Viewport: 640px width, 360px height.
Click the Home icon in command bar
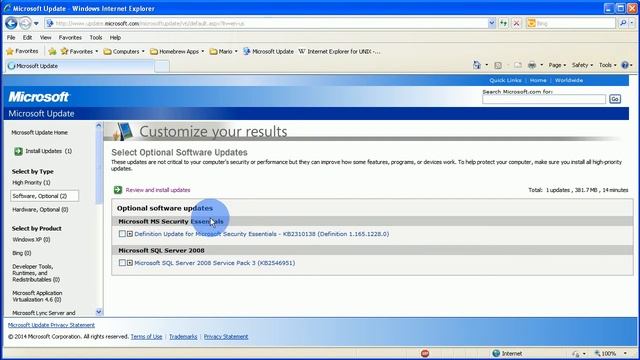[476, 65]
